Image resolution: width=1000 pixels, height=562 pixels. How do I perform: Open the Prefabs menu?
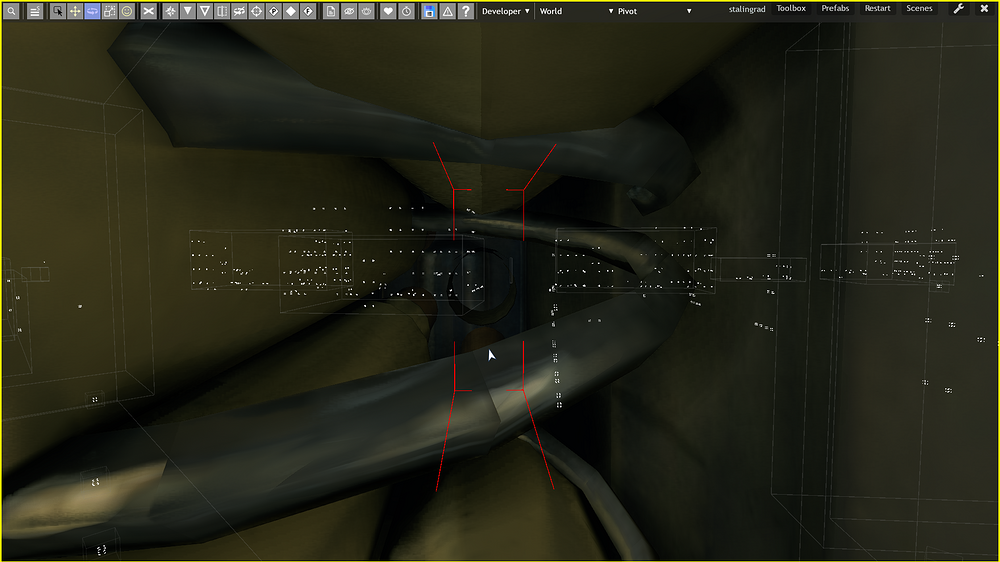(835, 9)
